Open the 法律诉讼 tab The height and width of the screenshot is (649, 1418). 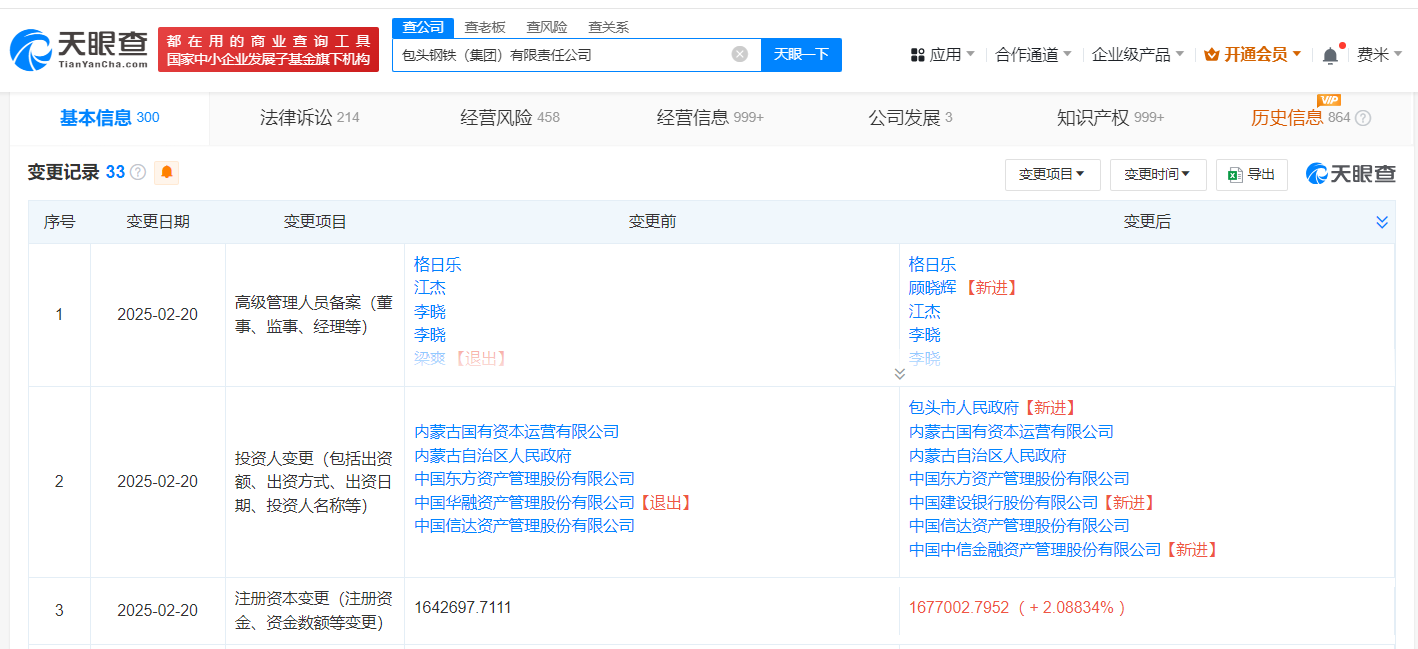[x=310, y=118]
